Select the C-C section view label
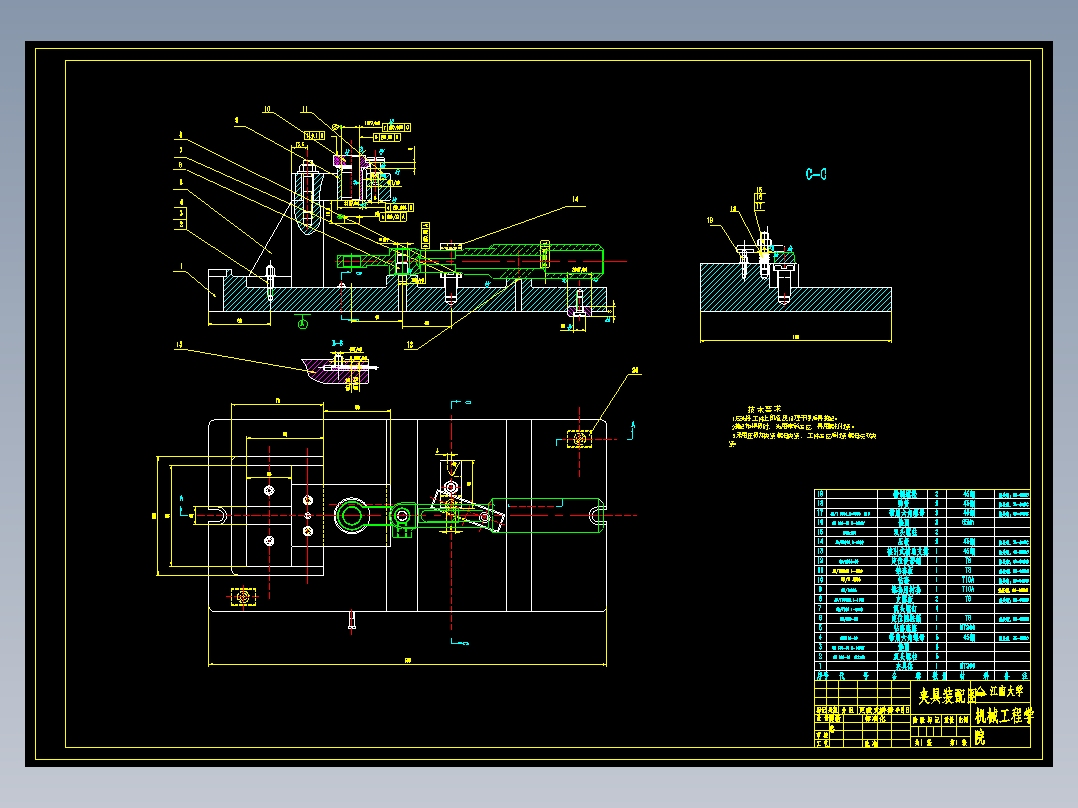This screenshot has height=808, width=1078. tap(816, 175)
